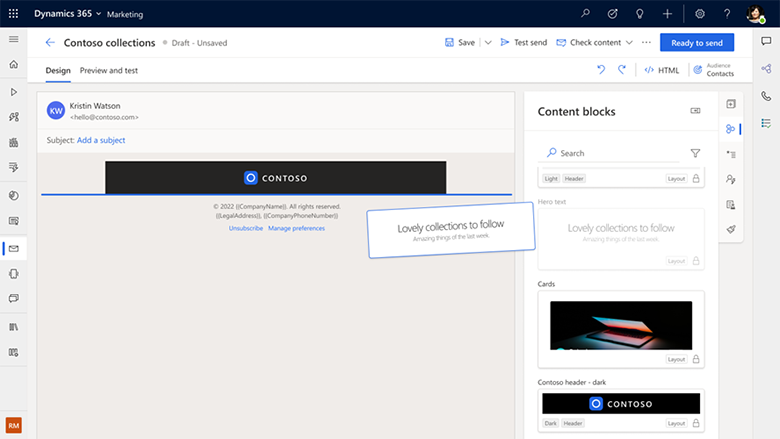The image size is (780, 439).
Task: Click the RM area switcher at sidebar bottom
Action: (13, 426)
